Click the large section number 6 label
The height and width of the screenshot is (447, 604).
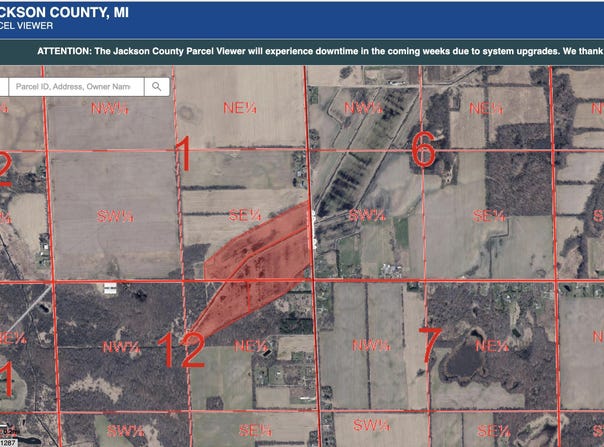click(x=423, y=150)
